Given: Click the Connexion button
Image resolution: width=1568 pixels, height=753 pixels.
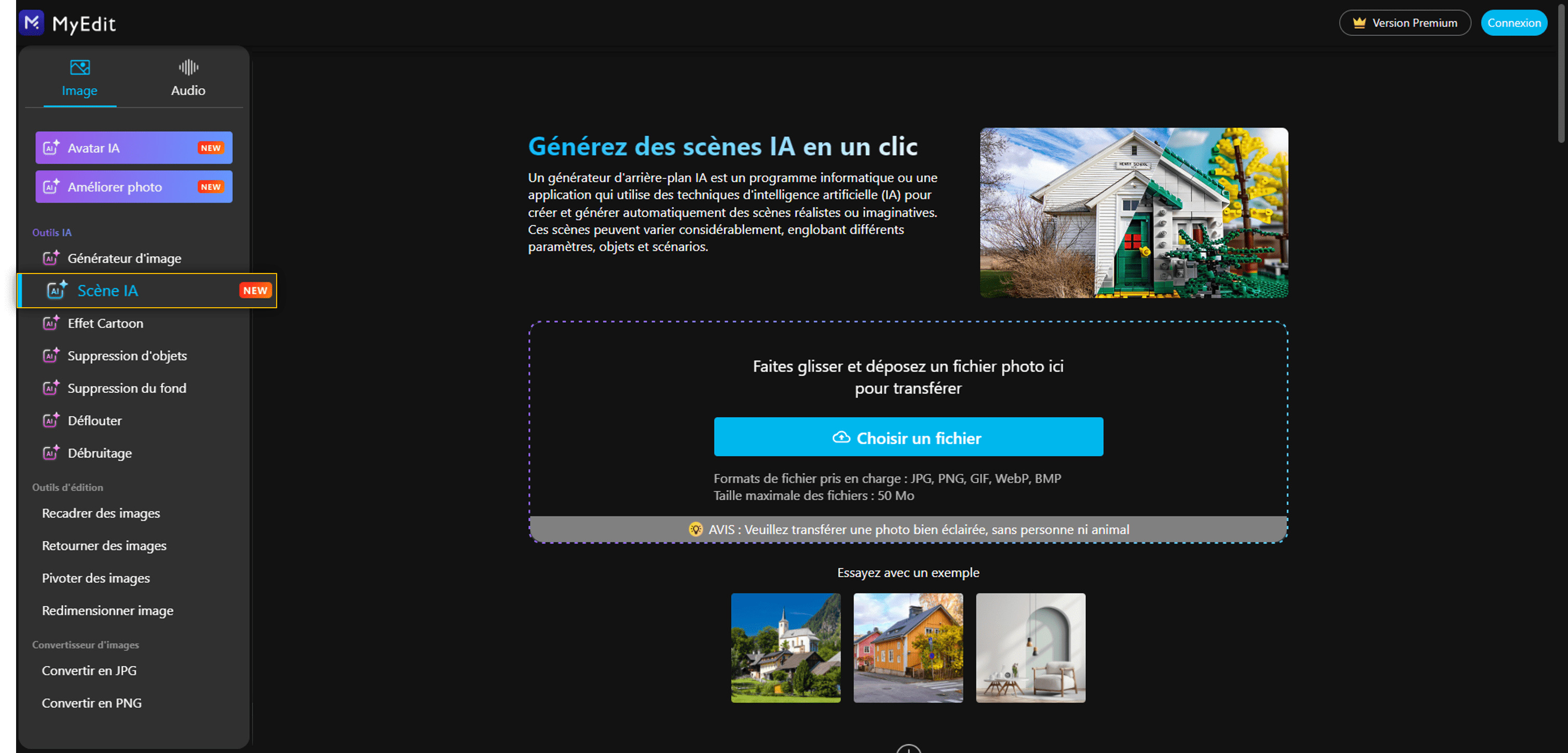Looking at the screenshot, I should (1514, 23).
